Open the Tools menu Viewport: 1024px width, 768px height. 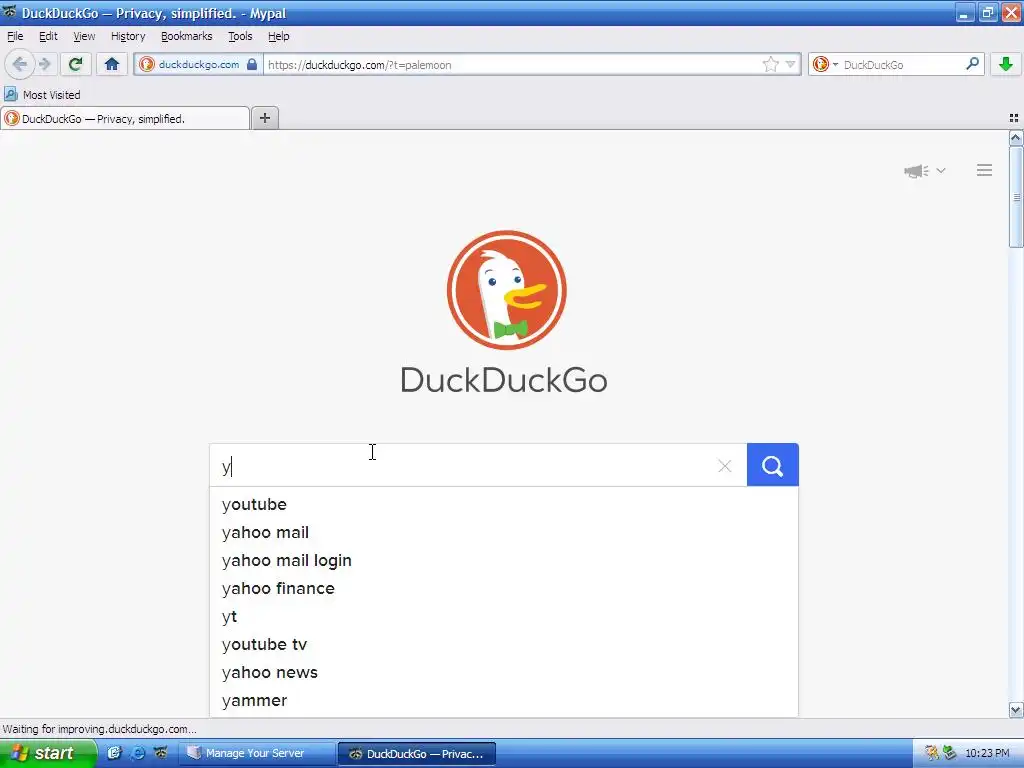240,36
